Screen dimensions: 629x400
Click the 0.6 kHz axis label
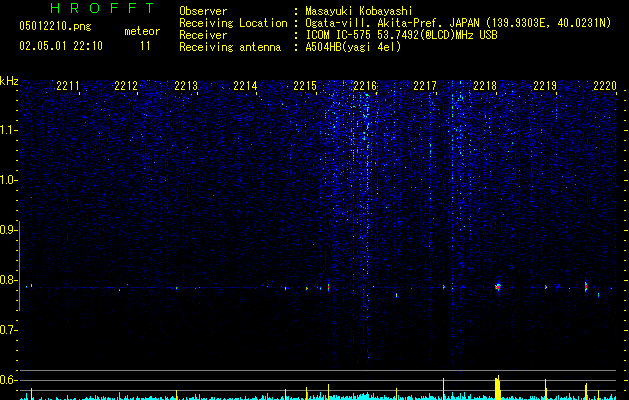click(8, 380)
